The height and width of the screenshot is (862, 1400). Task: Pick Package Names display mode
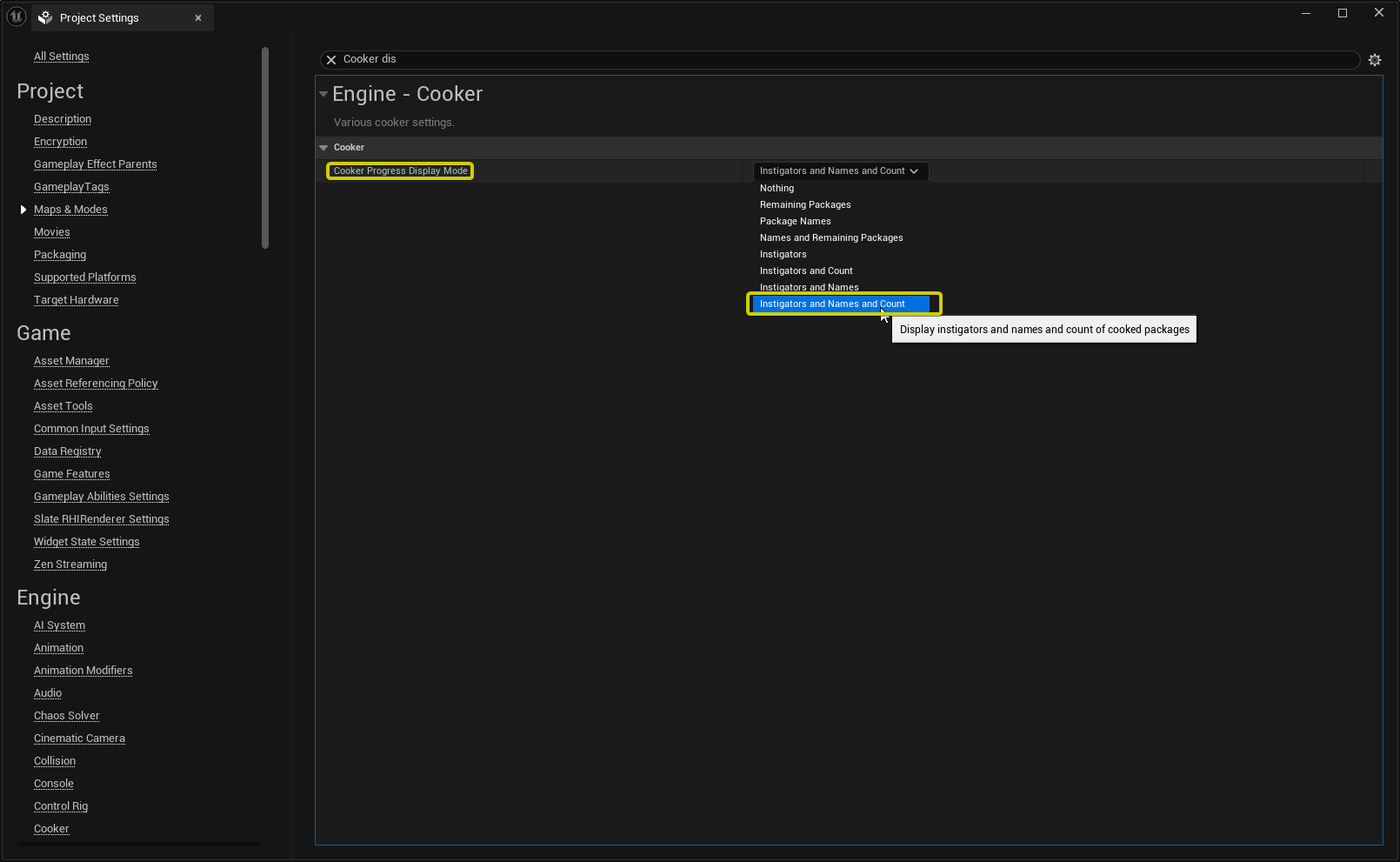click(795, 222)
